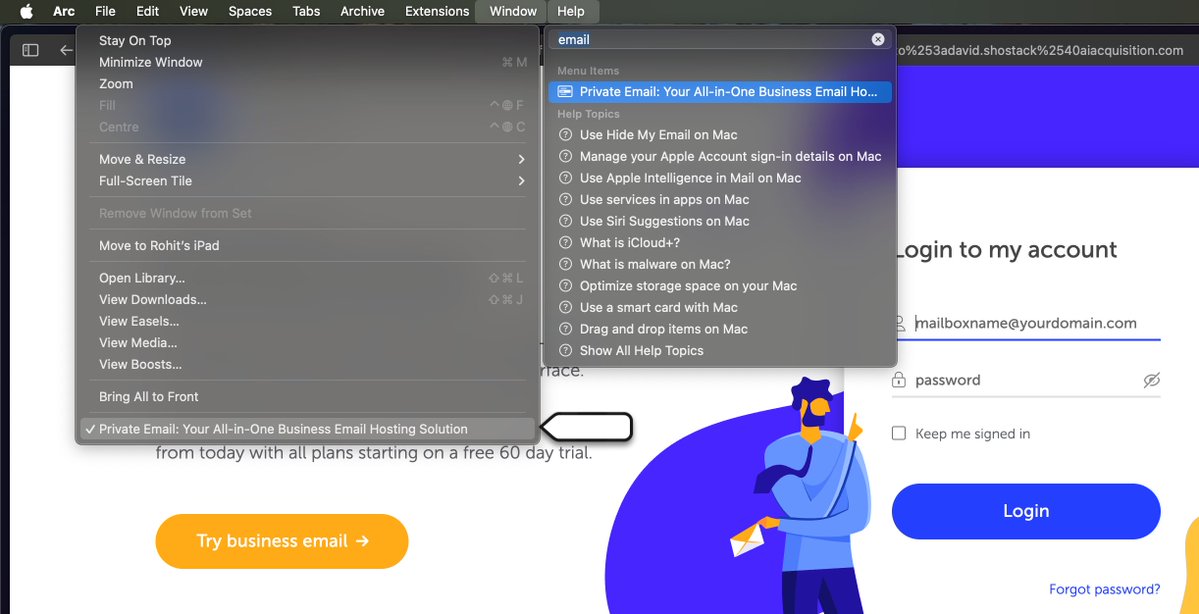Open What is iCloud+? topic

pos(720,242)
